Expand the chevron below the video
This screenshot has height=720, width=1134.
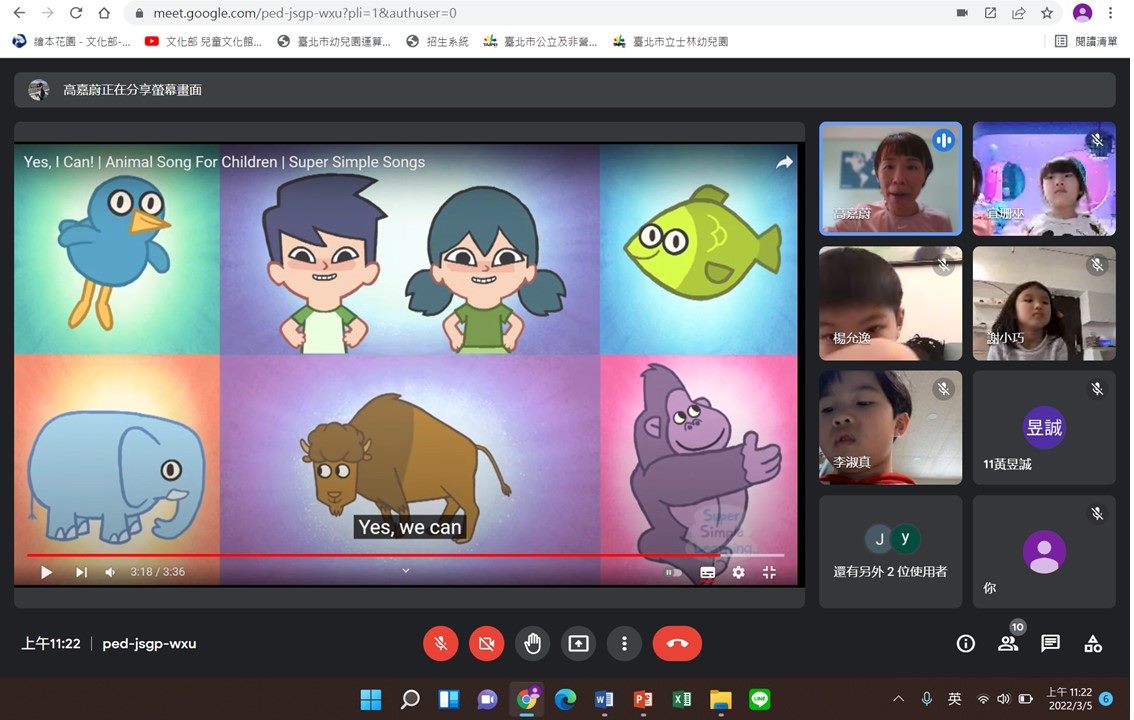[406, 570]
